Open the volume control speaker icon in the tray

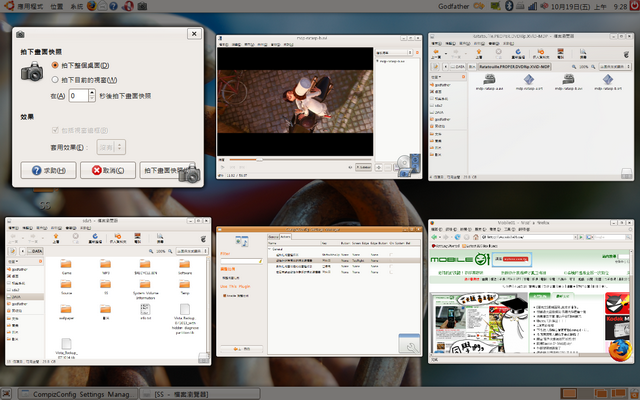[544, 6]
